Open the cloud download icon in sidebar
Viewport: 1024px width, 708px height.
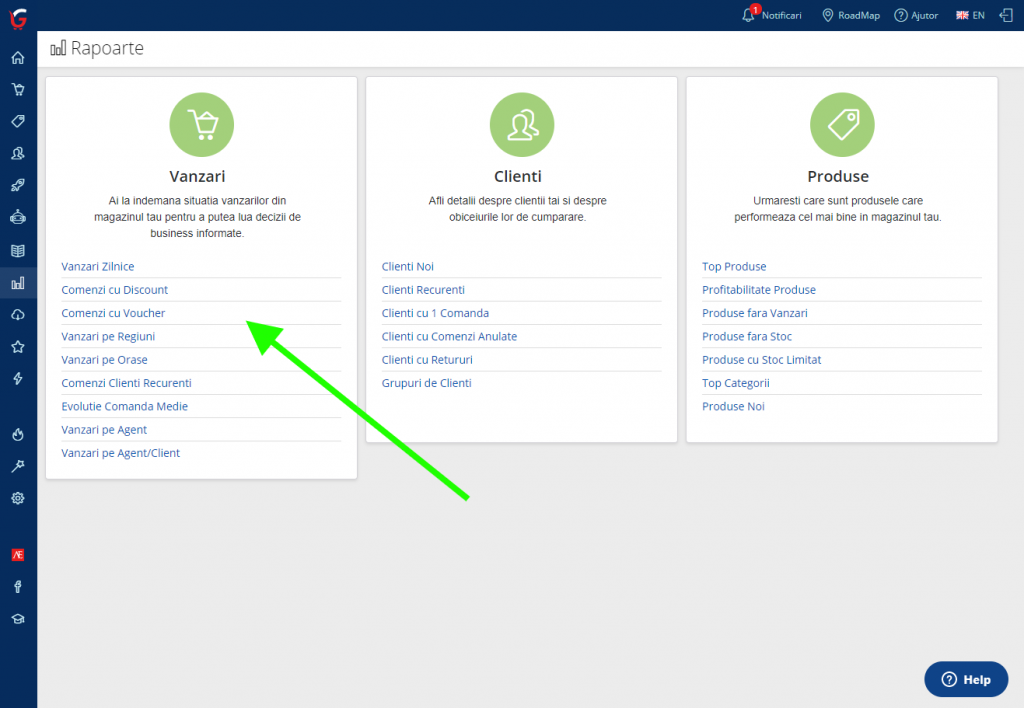coord(18,315)
